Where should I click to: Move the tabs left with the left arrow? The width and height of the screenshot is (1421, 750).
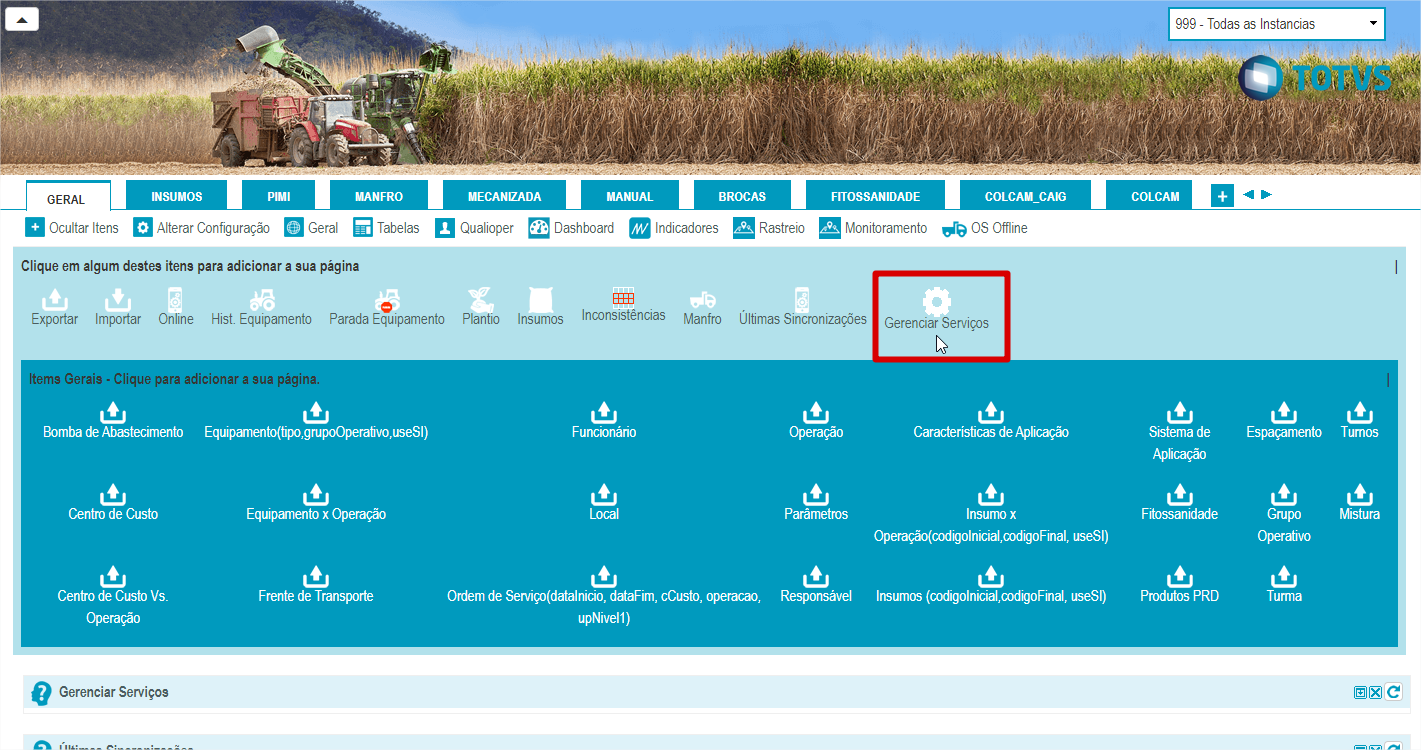(1248, 195)
